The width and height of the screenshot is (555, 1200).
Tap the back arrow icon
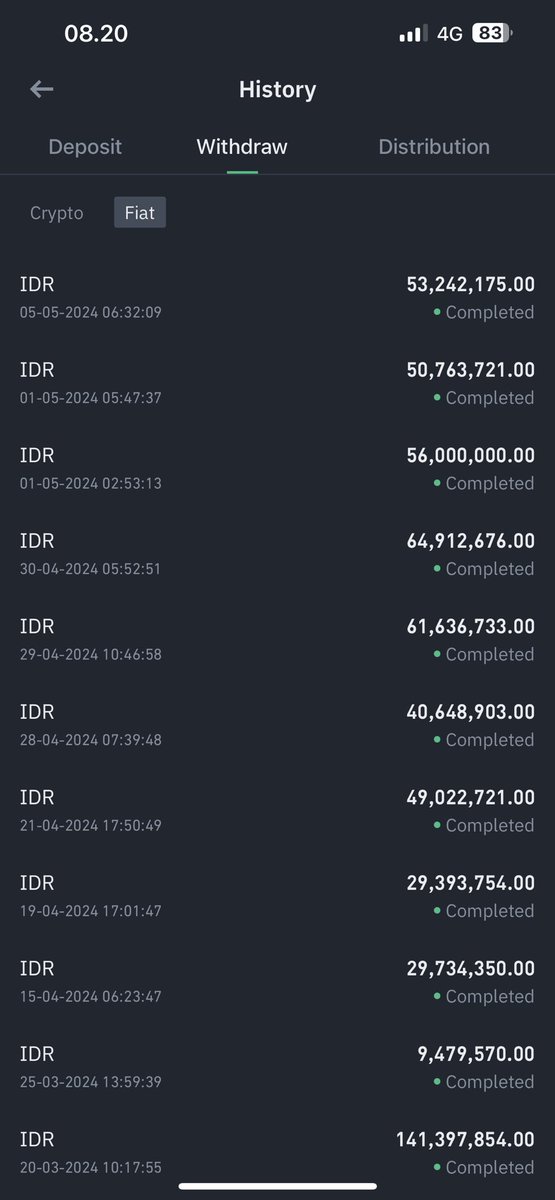coord(41,89)
